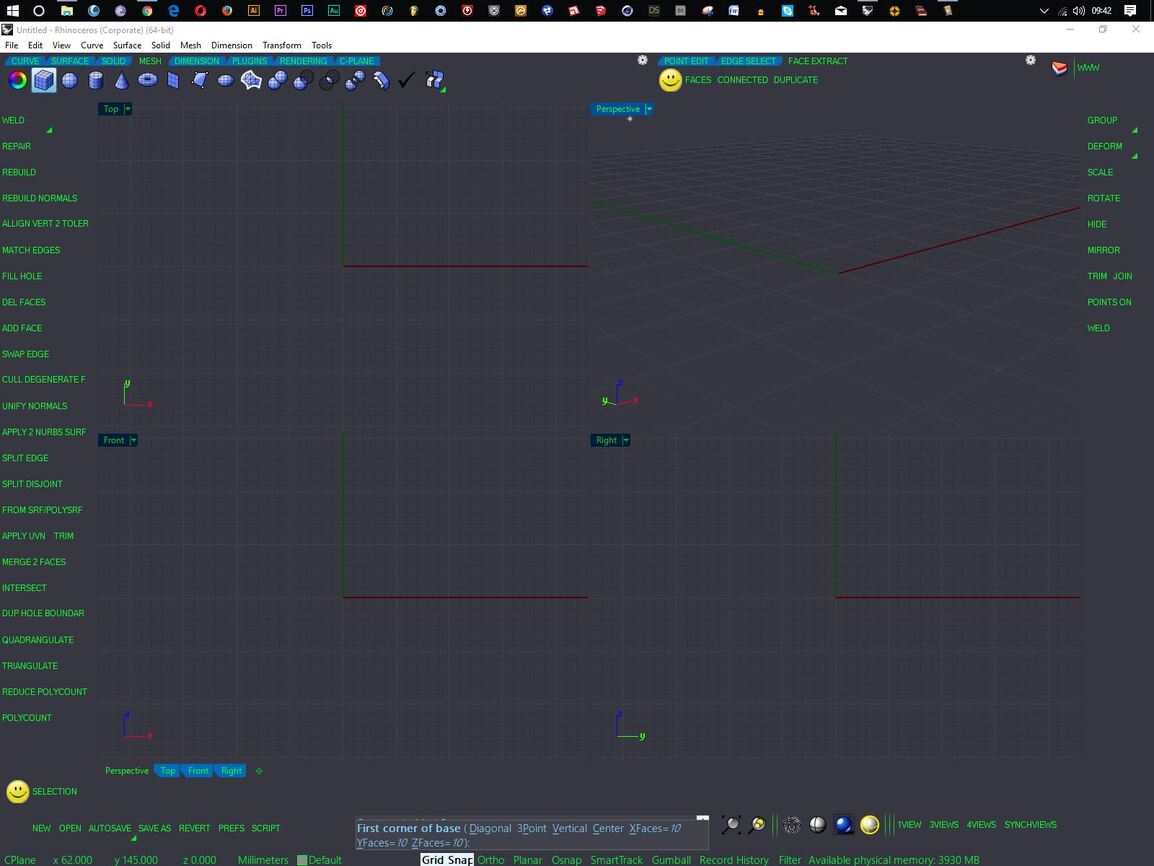Viewport: 1154px width, 866px height.
Task: Open the Surface menu
Action: point(127,45)
